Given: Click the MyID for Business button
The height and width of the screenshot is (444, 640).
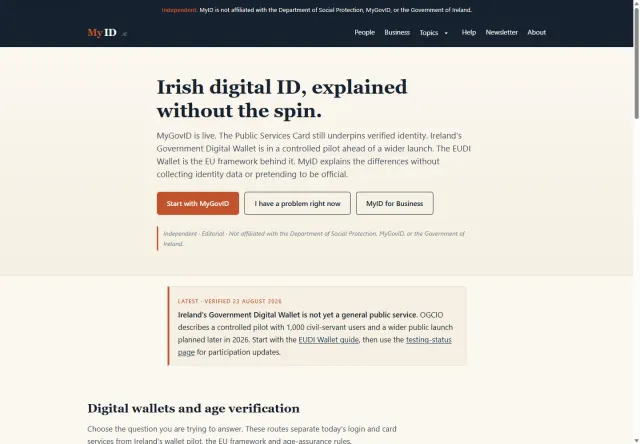Looking at the screenshot, I should [394, 203].
